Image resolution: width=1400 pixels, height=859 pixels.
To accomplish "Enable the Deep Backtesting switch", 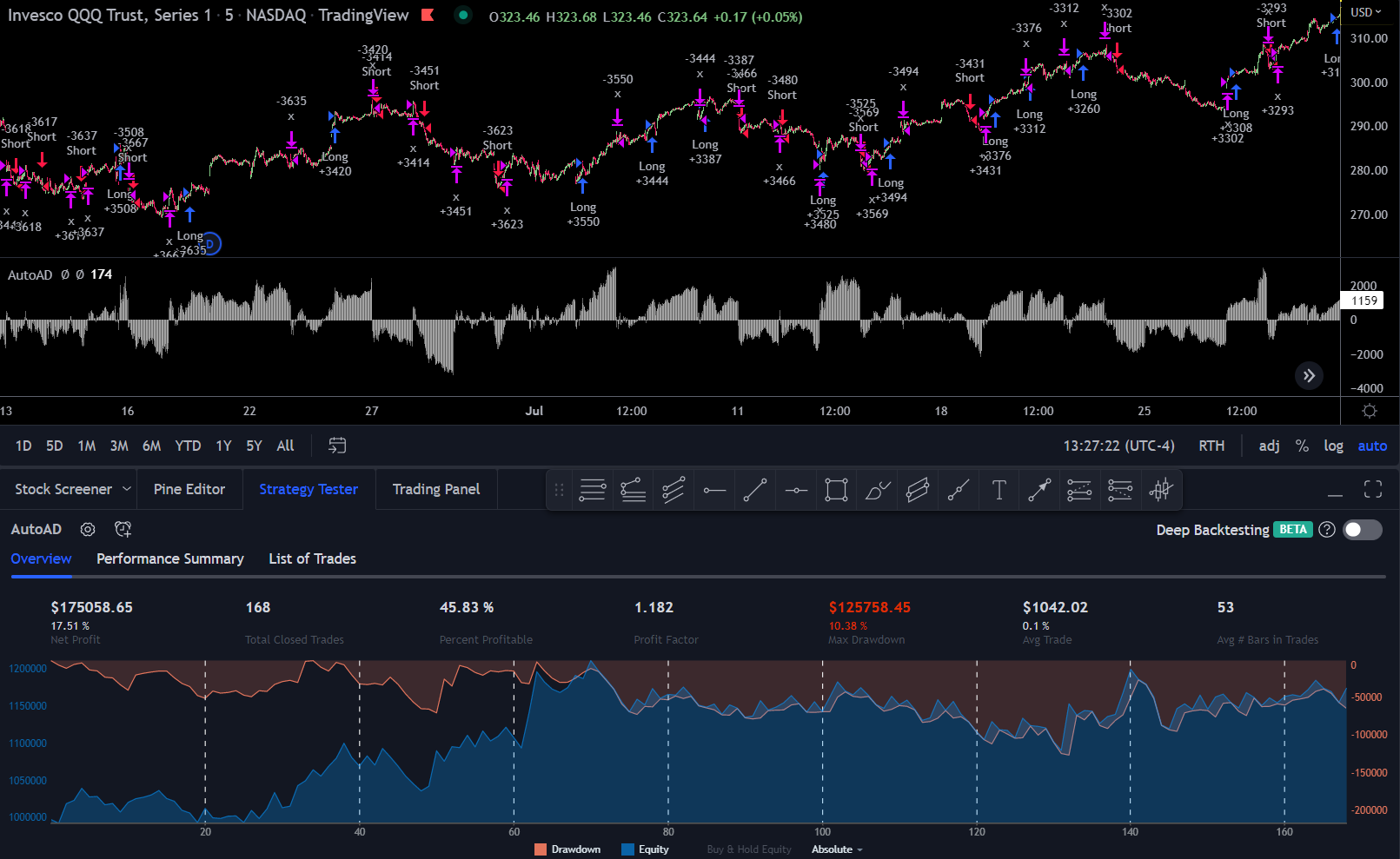I will tap(1363, 530).
